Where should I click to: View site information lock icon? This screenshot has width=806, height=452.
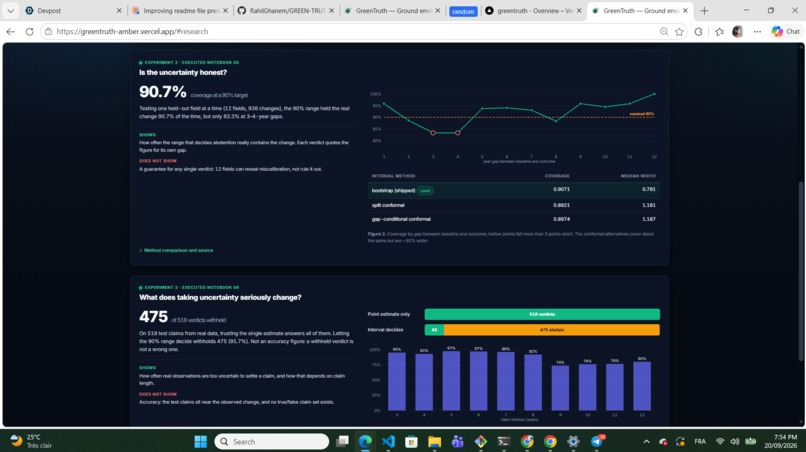coord(48,31)
